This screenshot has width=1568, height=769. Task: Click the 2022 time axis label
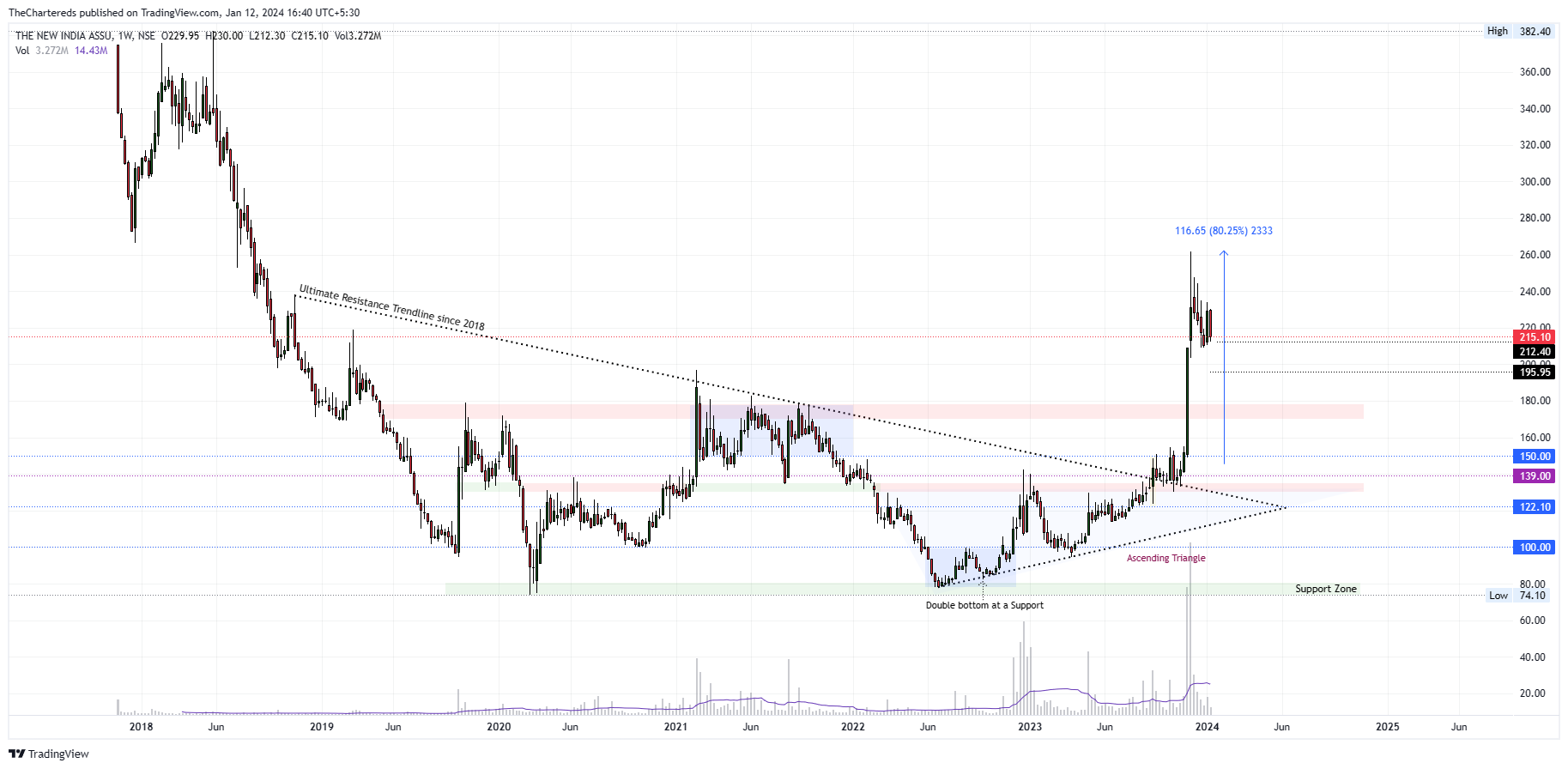(853, 727)
